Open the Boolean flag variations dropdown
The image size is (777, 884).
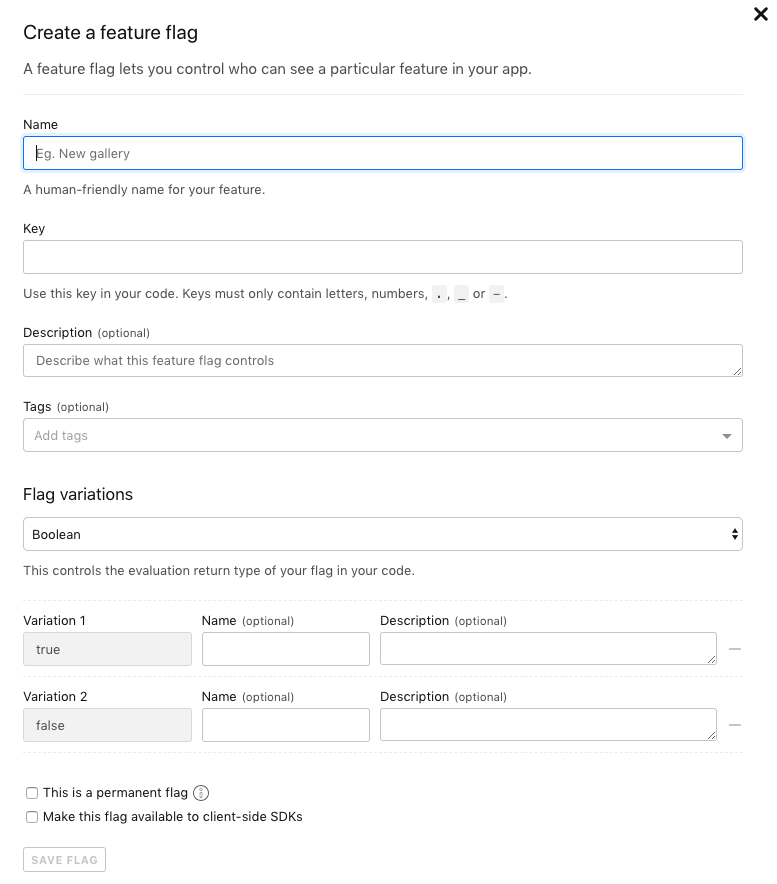[383, 534]
